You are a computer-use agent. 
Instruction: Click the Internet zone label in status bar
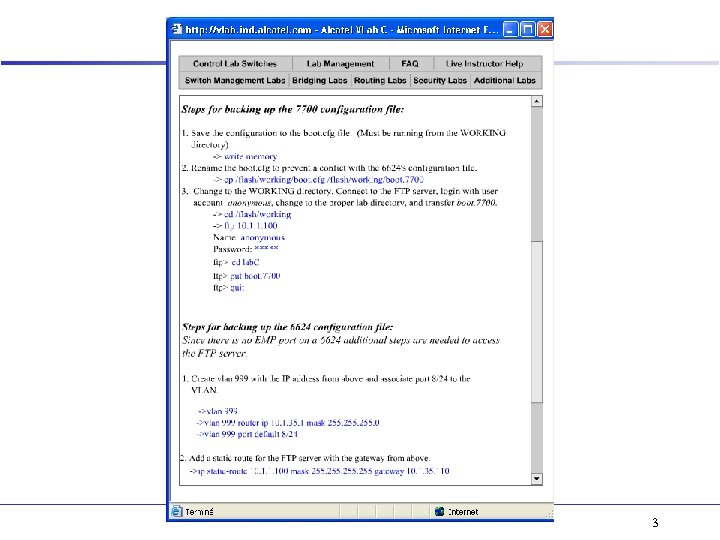463,512
